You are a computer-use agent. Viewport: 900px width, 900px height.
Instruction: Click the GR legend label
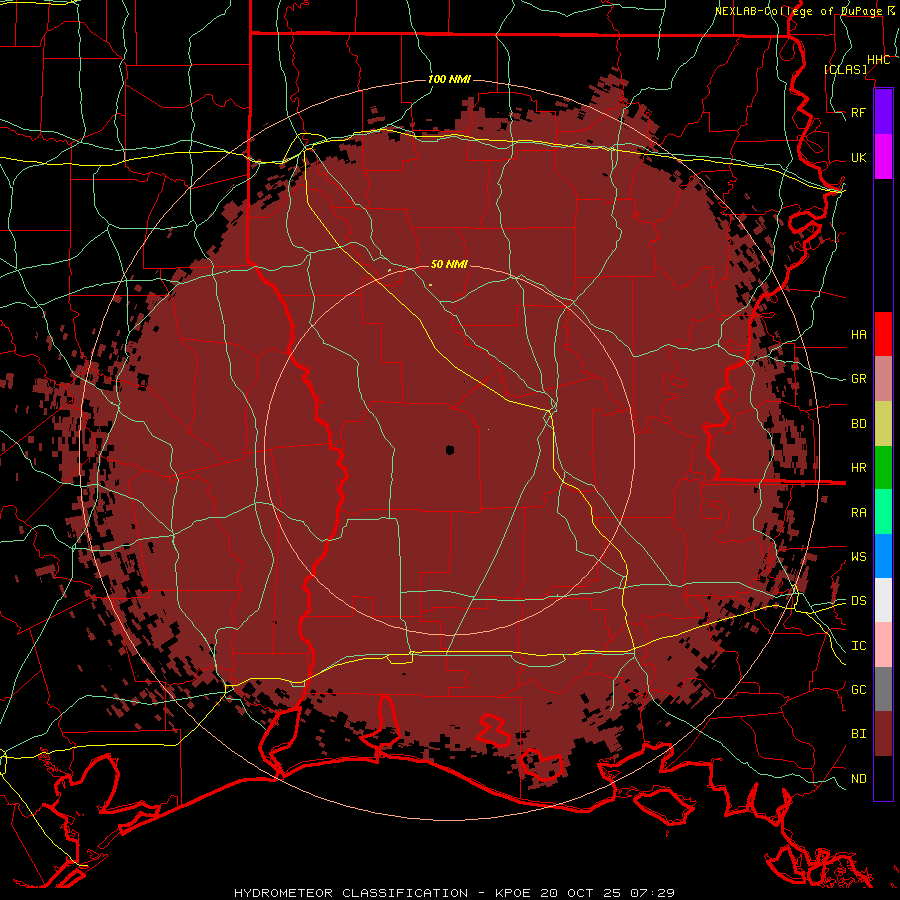[x=859, y=379]
